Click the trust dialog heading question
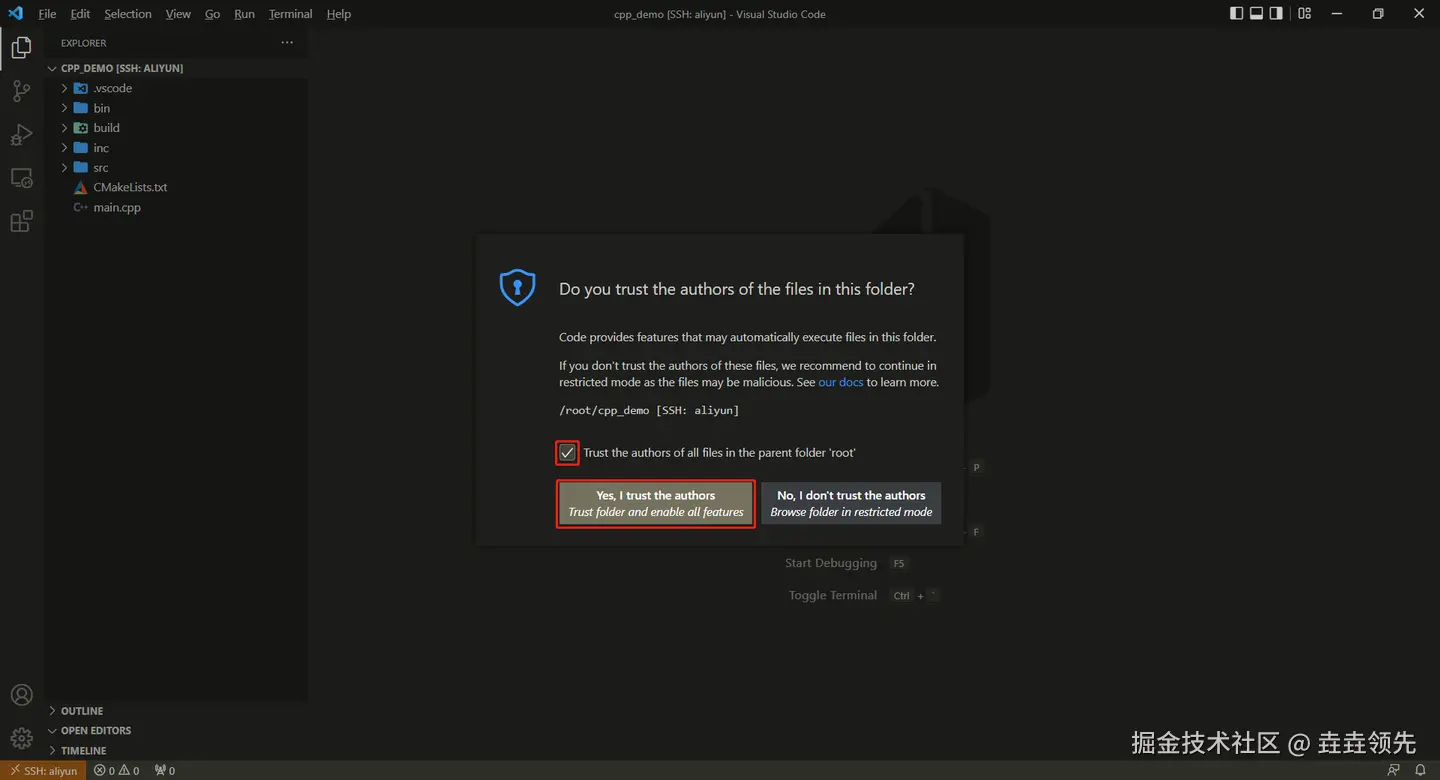 pyautogui.click(x=737, y=289)
